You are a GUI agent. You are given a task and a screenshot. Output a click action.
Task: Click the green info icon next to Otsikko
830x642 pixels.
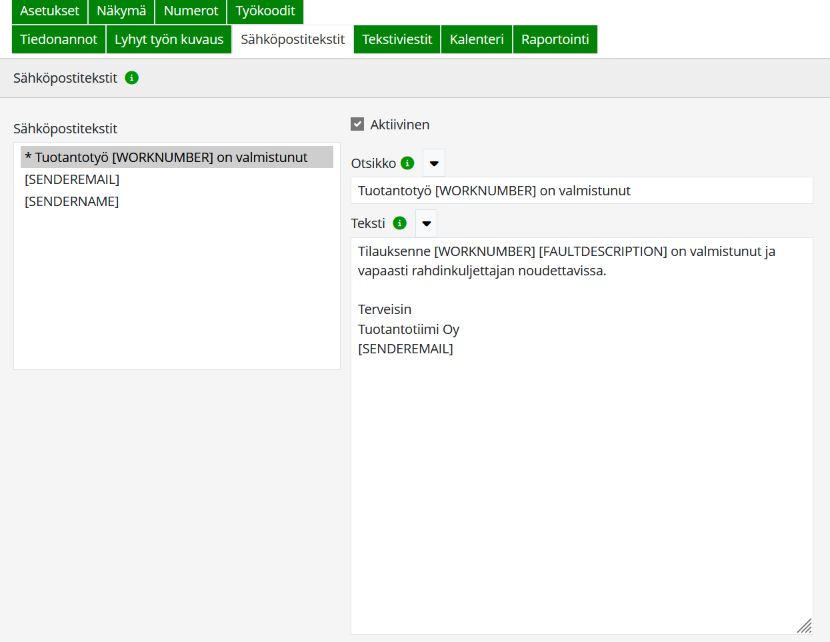(x=407, y=163)
